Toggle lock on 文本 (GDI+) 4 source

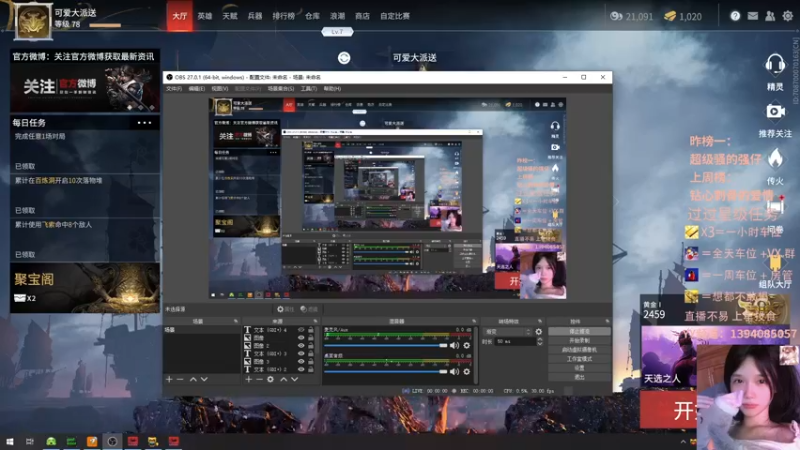pyautogui.click(x=311, y=330)
